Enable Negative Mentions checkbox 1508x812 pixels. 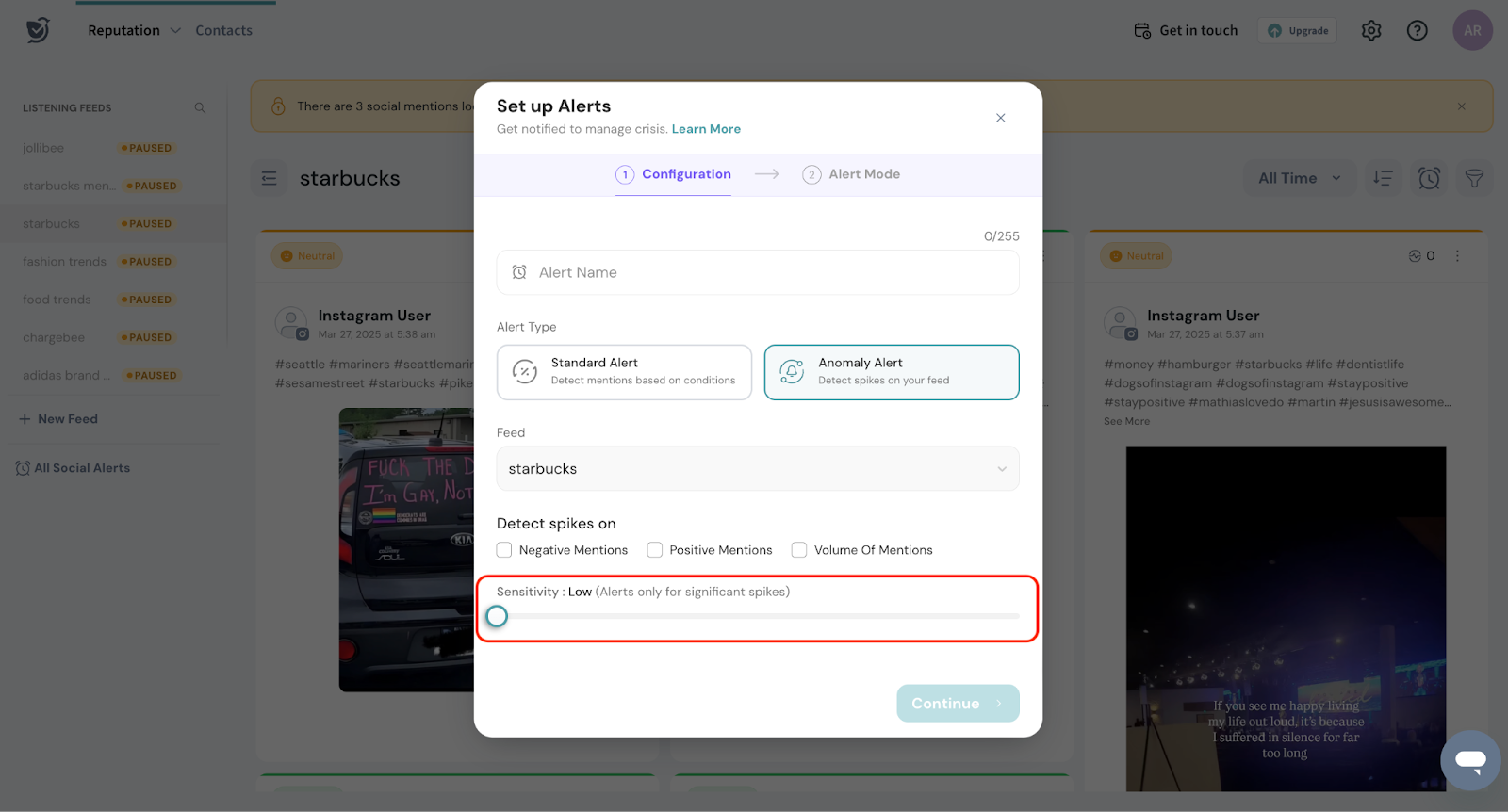505,550
